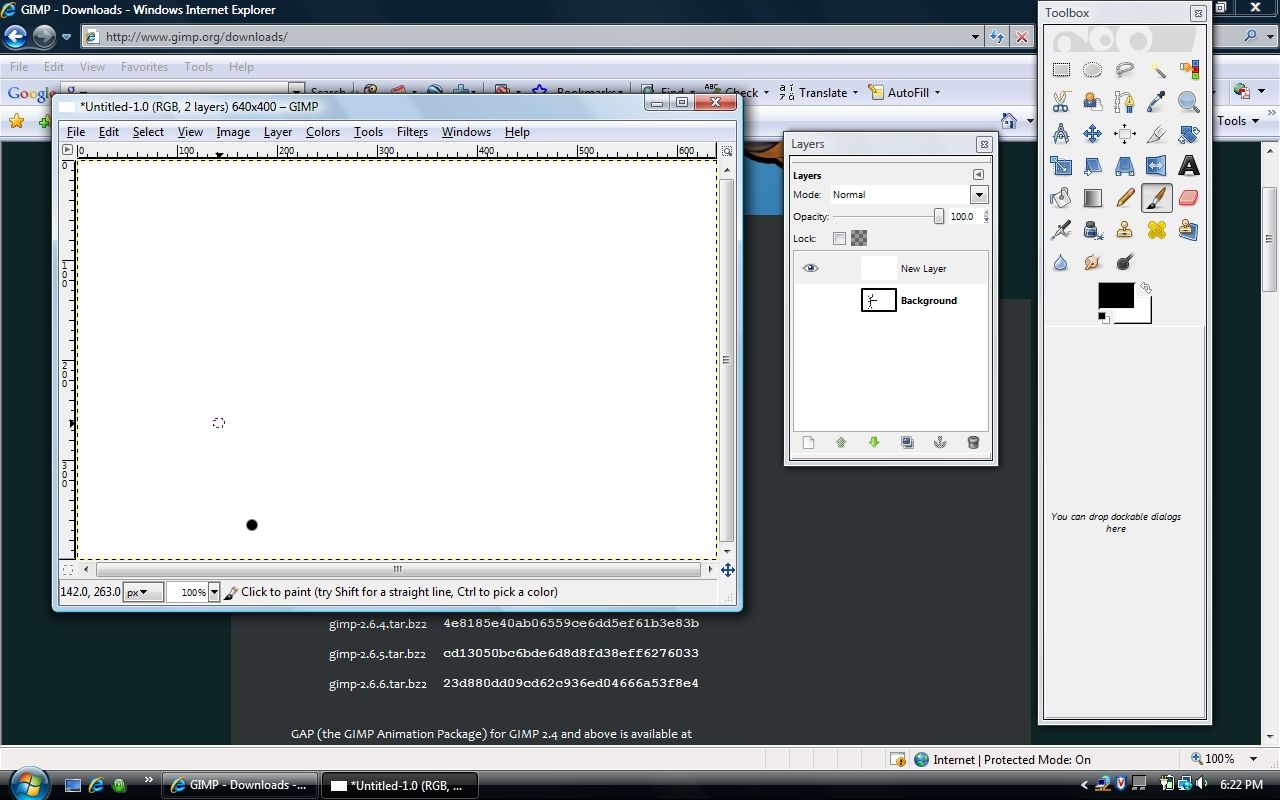Toggle the alpha channel lock in Layers

tap(858, 238)
